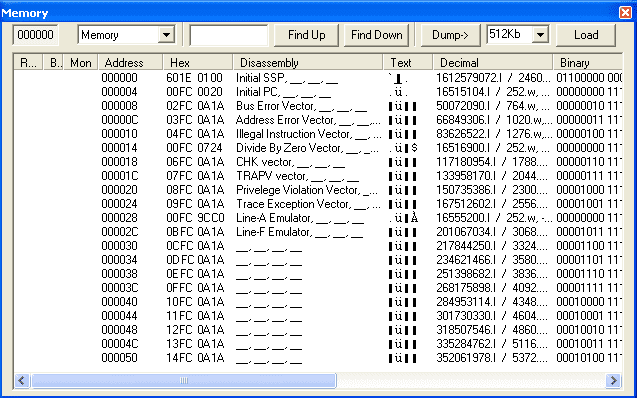Close the Memory window
Image resolution: width=637 pixels, height=398 pixels.
(x=626, y=13)
